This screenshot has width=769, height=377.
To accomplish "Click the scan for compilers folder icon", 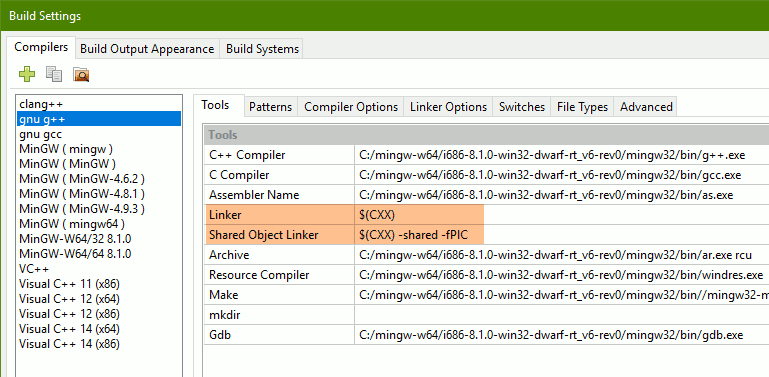I will (x=81, y=75).
